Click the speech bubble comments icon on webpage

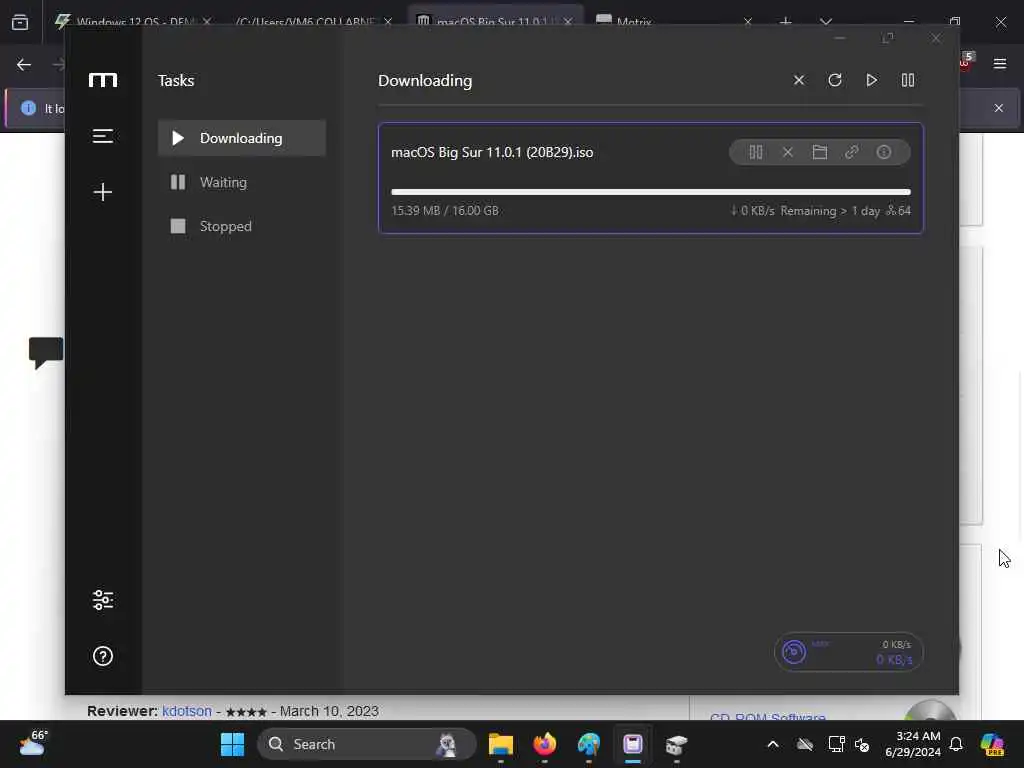click(x=46, y=353)
